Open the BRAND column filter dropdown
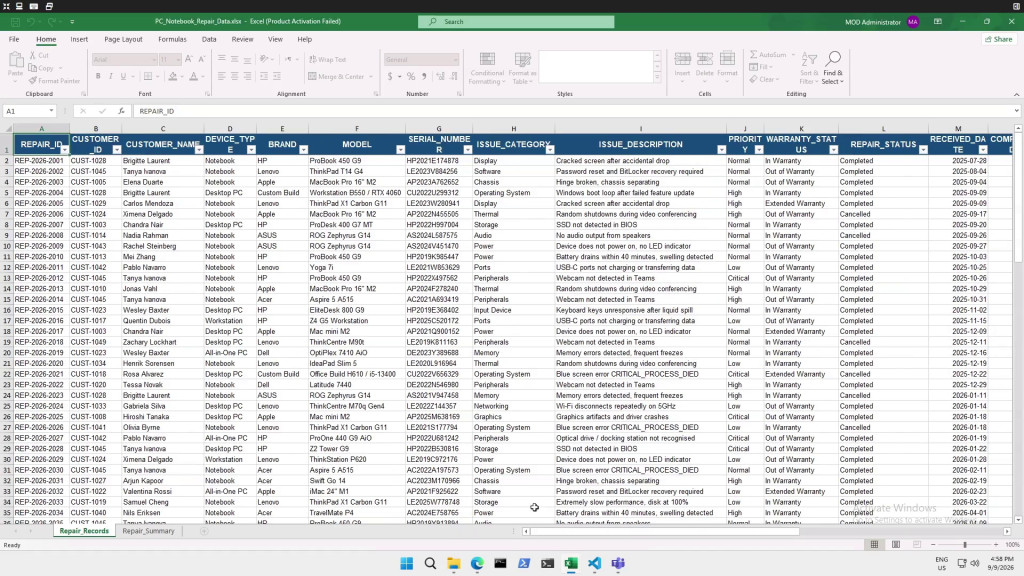Screen dimensions: 1024x576 coord(303,150)
